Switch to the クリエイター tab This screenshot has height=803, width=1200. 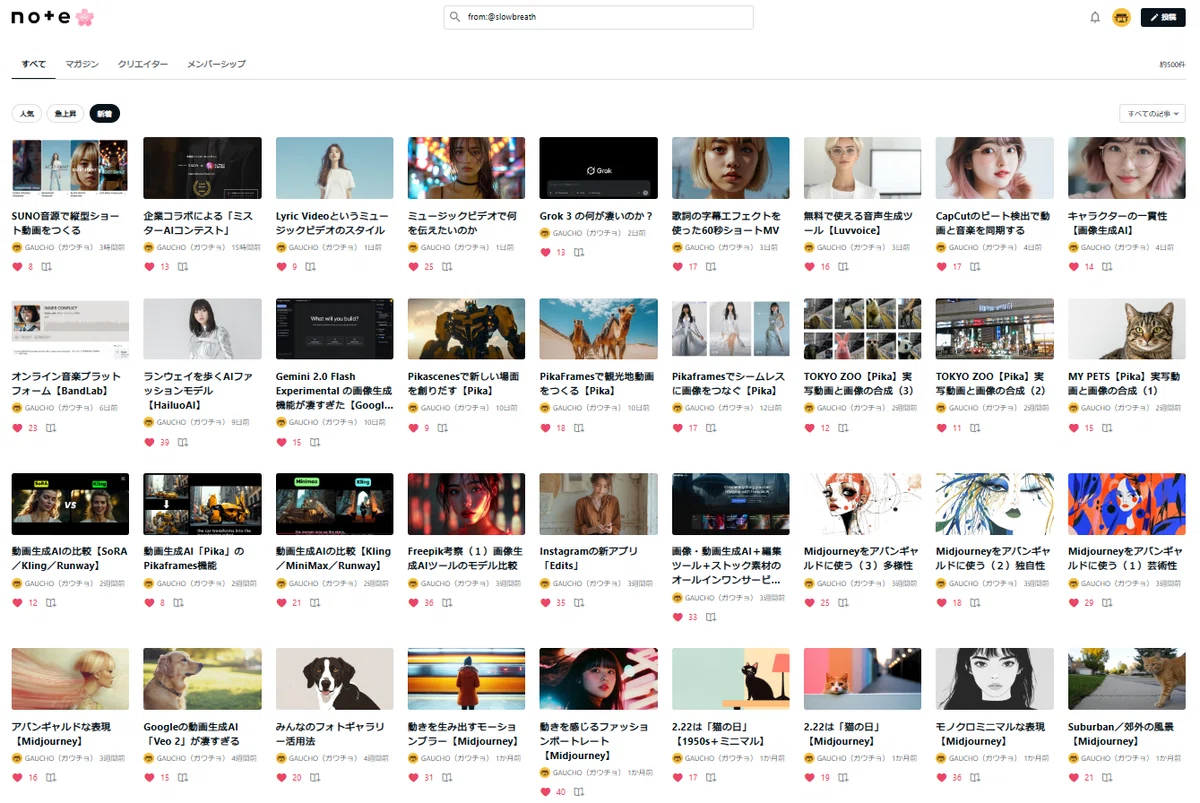(143, 64)
